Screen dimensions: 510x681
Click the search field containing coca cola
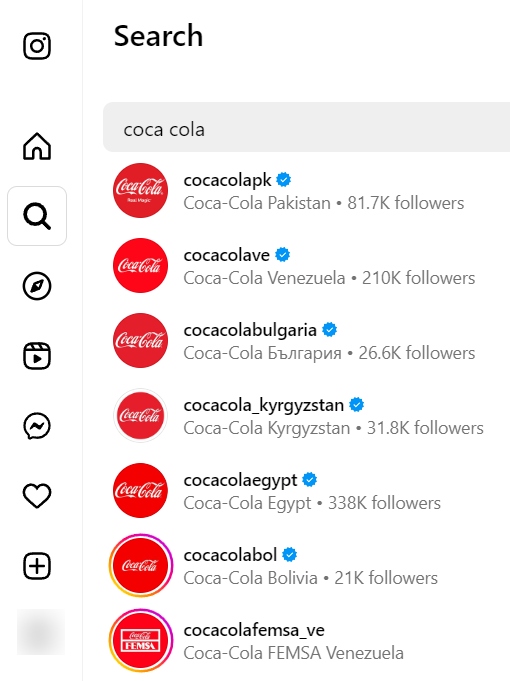coord(306,127)
